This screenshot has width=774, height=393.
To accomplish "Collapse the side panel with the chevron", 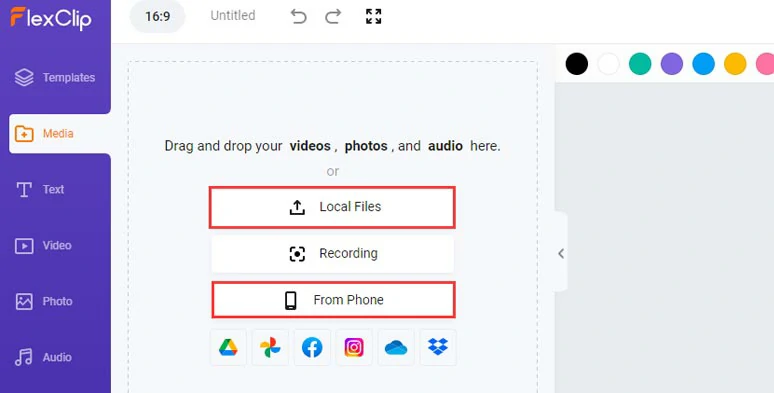I will [x=561, y=253].
